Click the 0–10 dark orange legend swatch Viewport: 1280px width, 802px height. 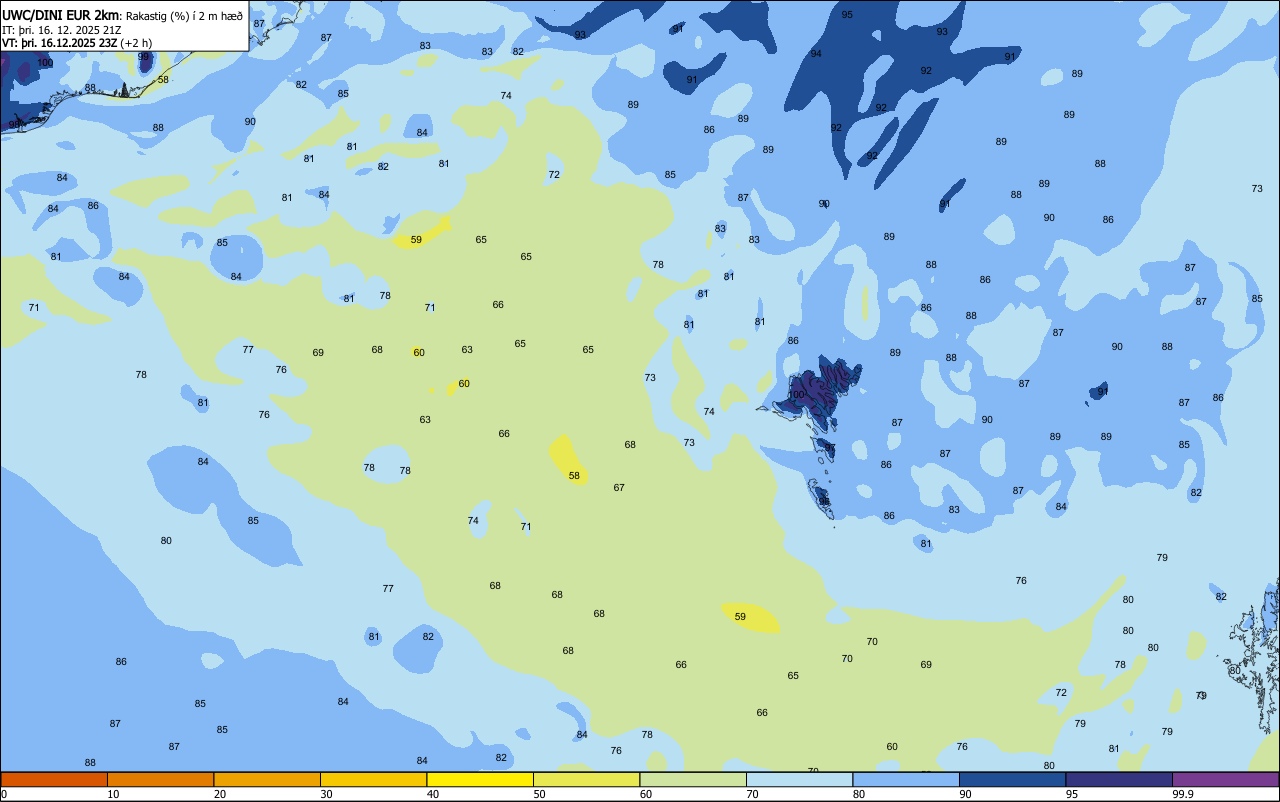pyautogui.click(x=54, y=779)
